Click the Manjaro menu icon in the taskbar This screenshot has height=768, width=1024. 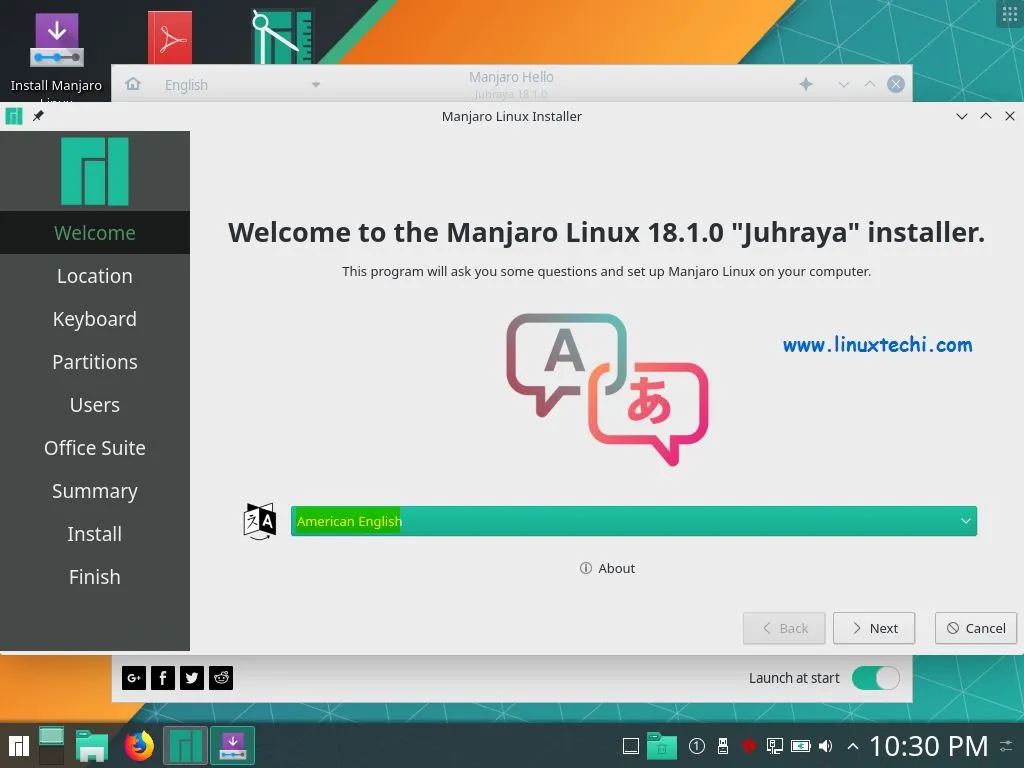[x=18, y=745]
